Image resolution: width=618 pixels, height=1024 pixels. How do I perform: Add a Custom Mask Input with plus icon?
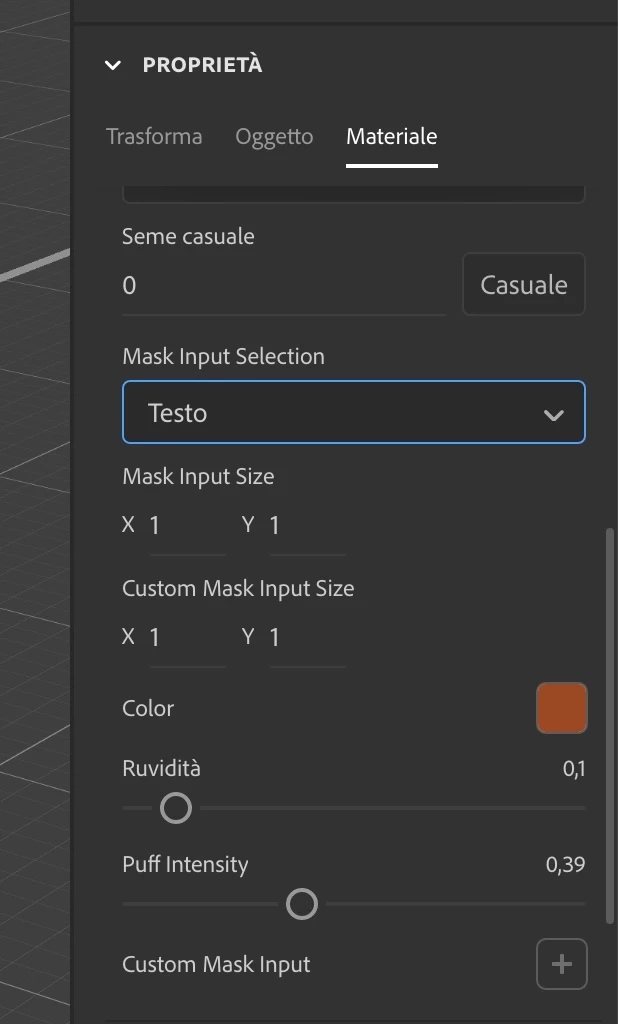coord(561,964)
